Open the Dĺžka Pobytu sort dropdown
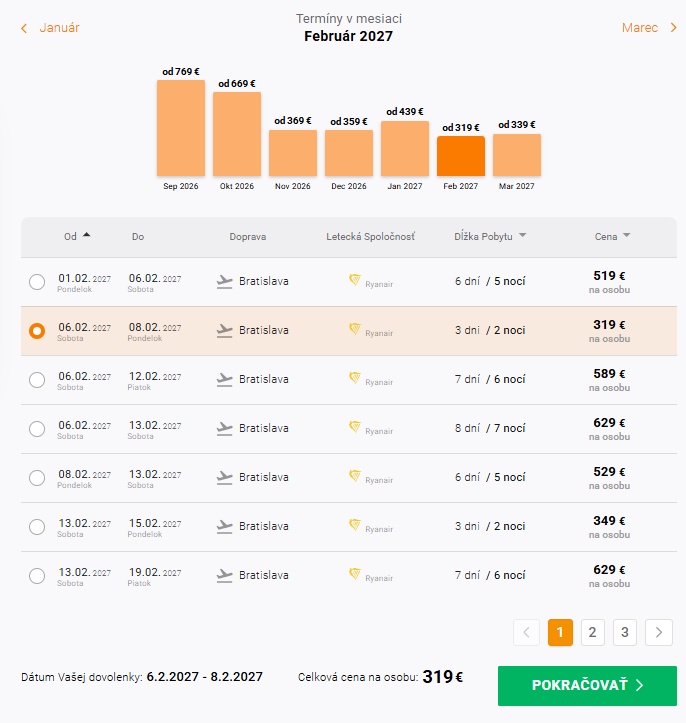Image resolution: width=686 pixels, height=723 pixels. pyautogui.click(x=522, y=235)
